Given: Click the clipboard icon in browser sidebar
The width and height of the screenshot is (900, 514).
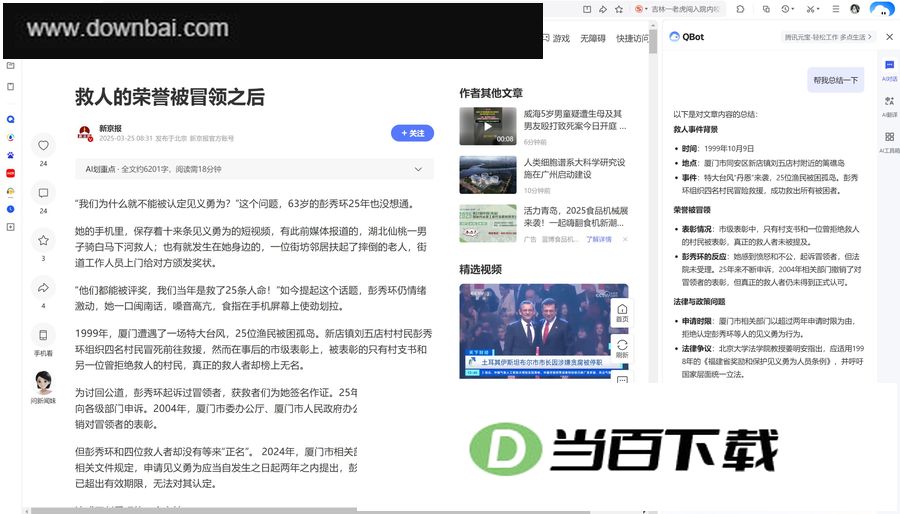Looking at the screenshot, I should tap(10, 87).
